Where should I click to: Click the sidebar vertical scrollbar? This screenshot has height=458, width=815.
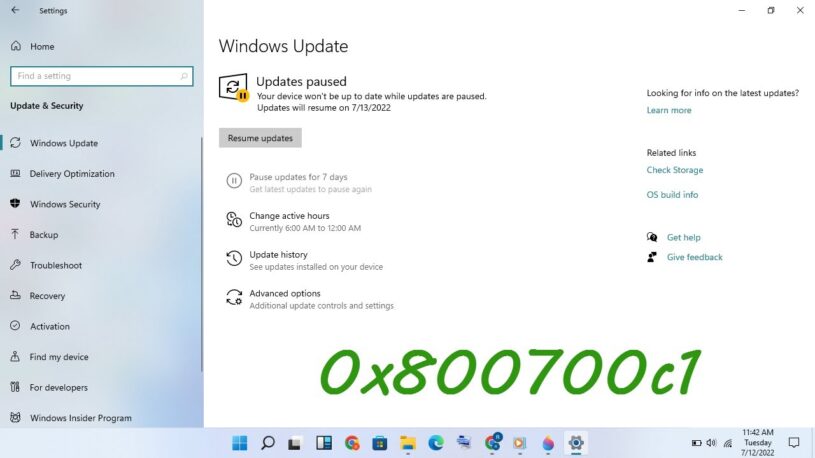[x=202, y=254]
